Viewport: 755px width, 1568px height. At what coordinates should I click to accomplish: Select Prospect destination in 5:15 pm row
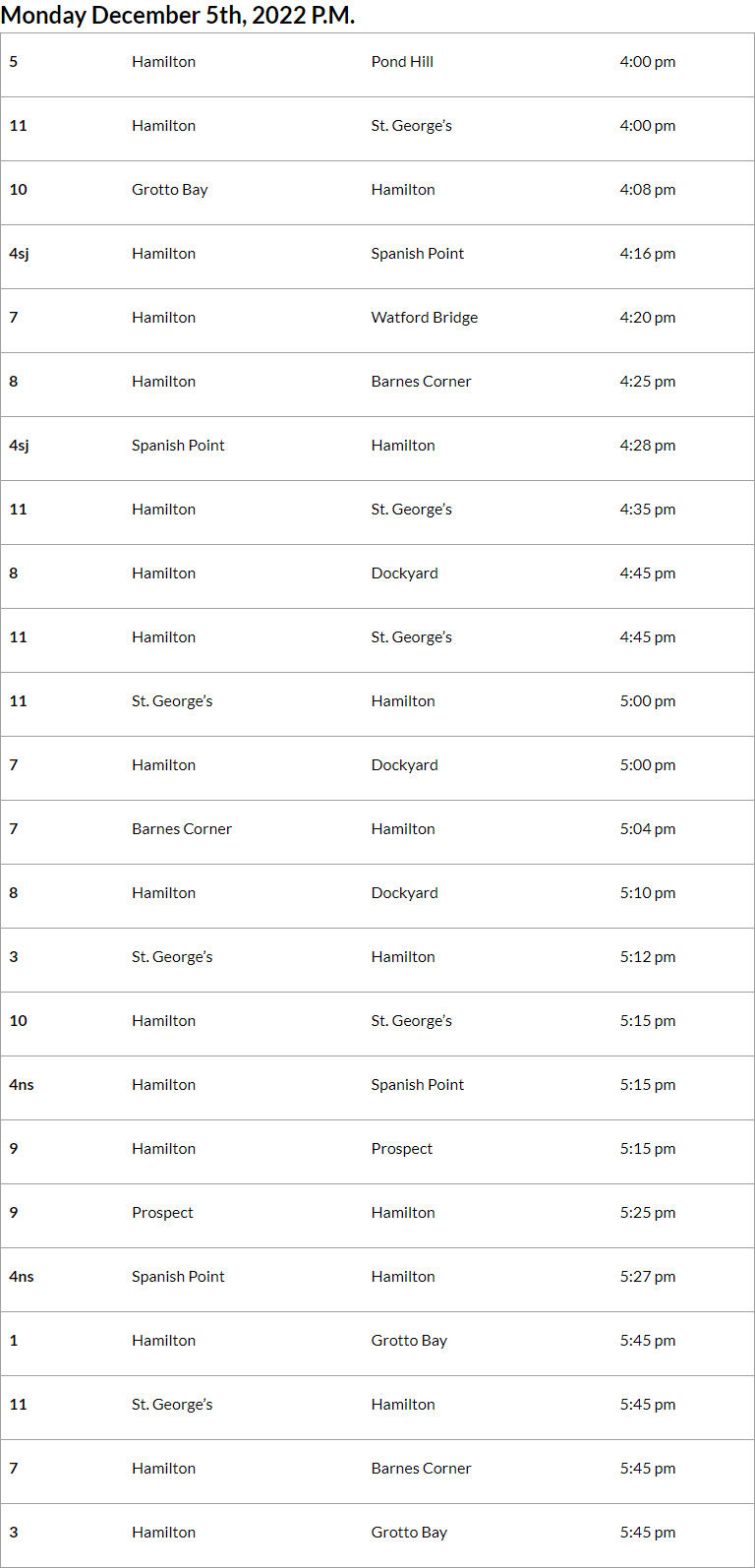401,1149
